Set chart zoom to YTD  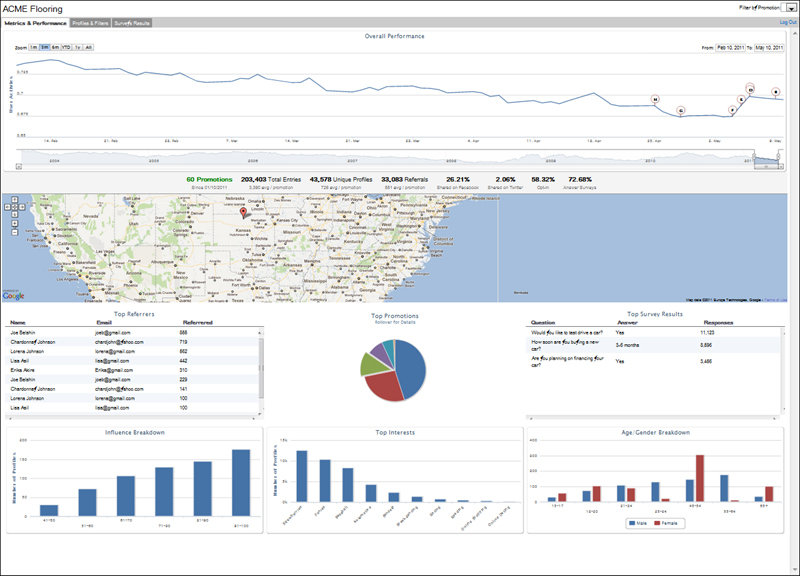pyautogui.click(x=66, y=47)
